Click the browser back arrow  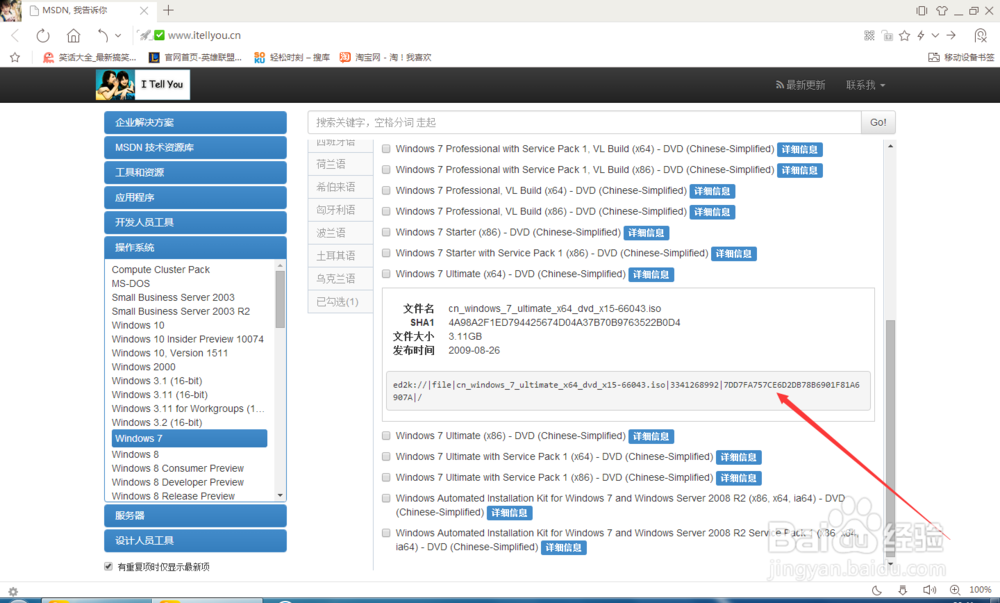(x=15, y=36)
